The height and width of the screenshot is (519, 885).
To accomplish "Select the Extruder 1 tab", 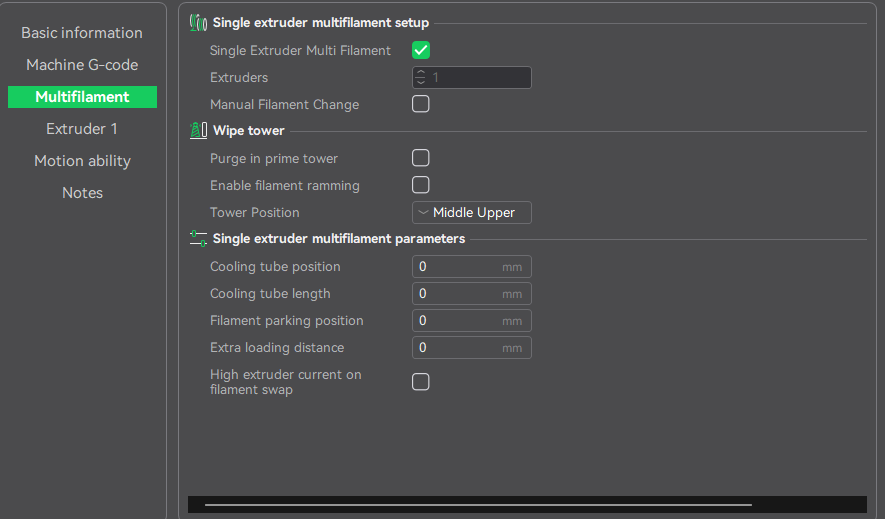I will pos(82,129).
